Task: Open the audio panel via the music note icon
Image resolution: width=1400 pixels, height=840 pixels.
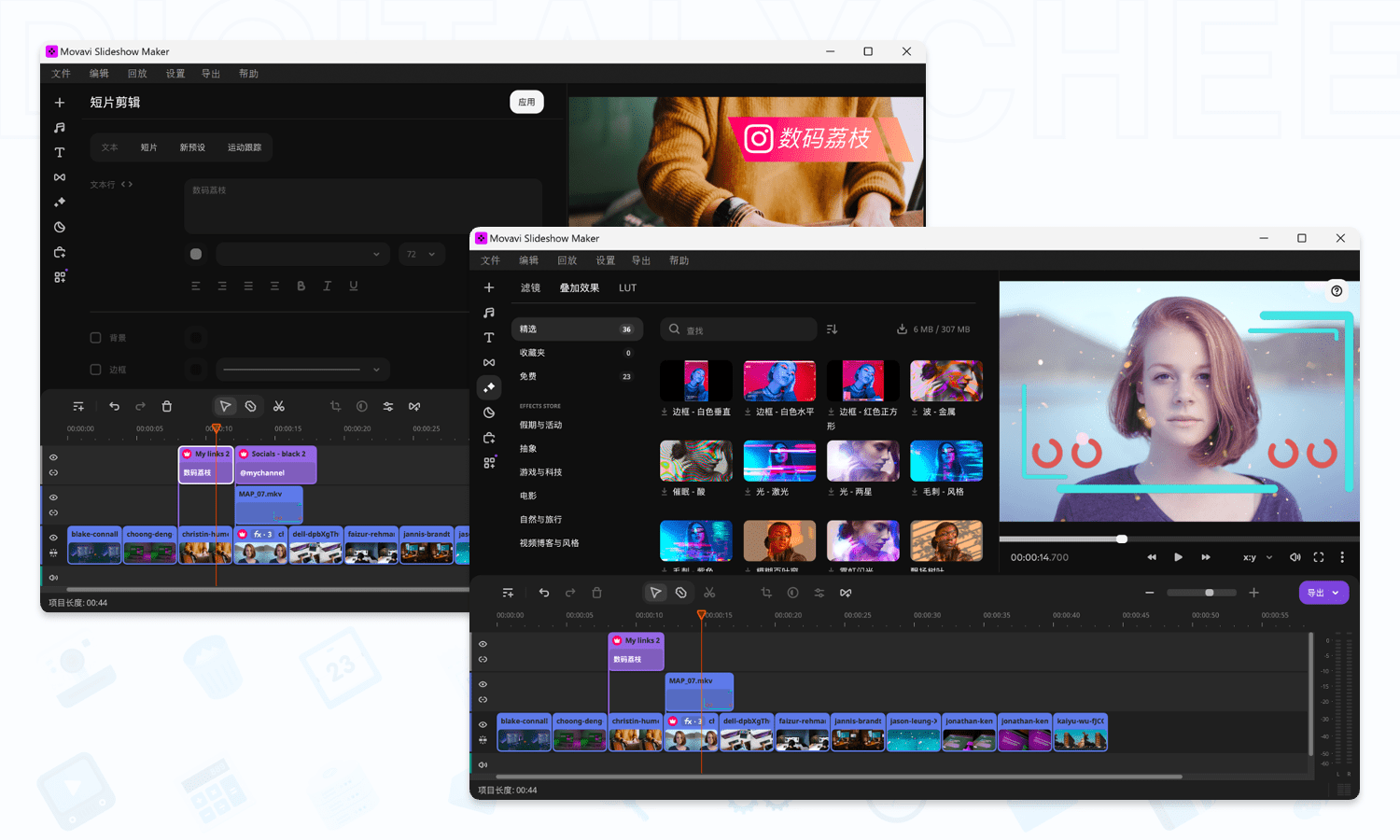Action: tap(489, 313)
